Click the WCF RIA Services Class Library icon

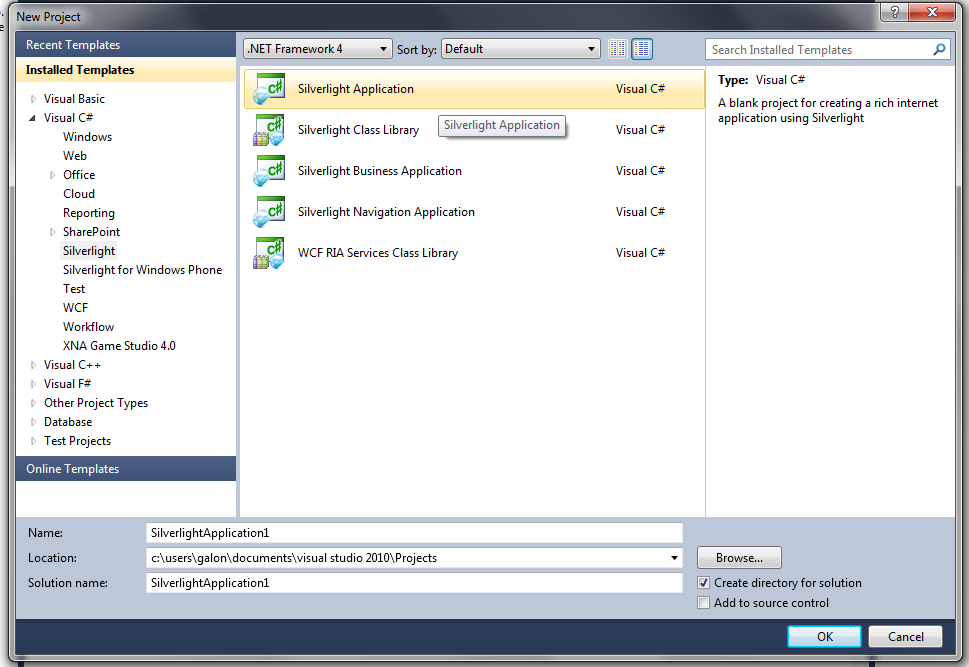[269, 253]
